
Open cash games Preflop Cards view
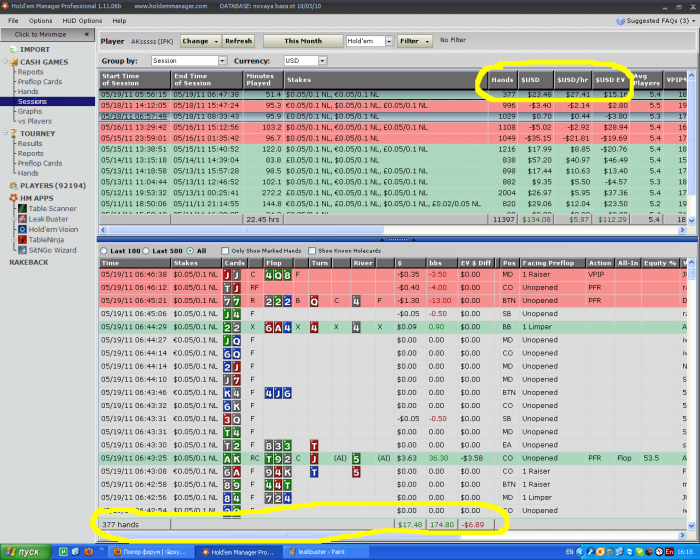click(40, 82)
